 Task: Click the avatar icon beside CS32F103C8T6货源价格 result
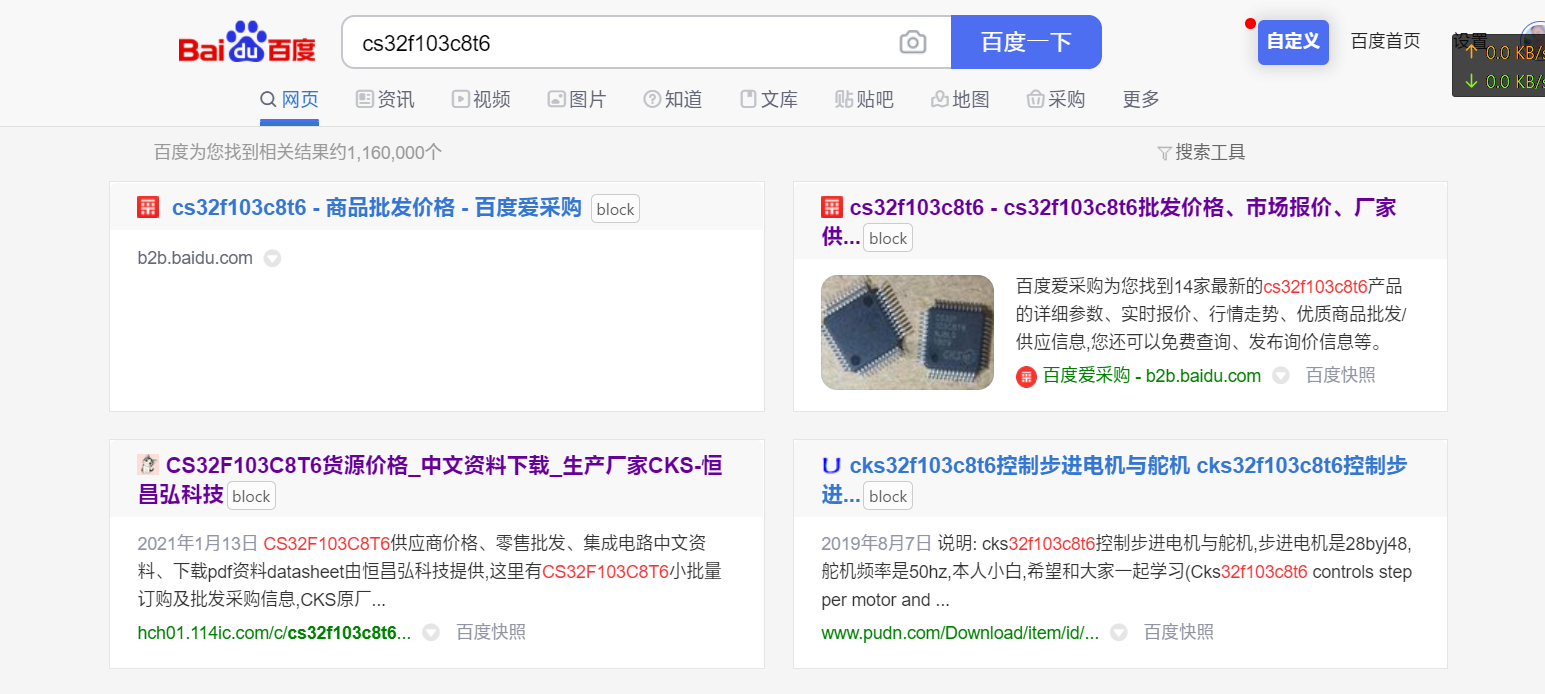[x=148, y=465]
